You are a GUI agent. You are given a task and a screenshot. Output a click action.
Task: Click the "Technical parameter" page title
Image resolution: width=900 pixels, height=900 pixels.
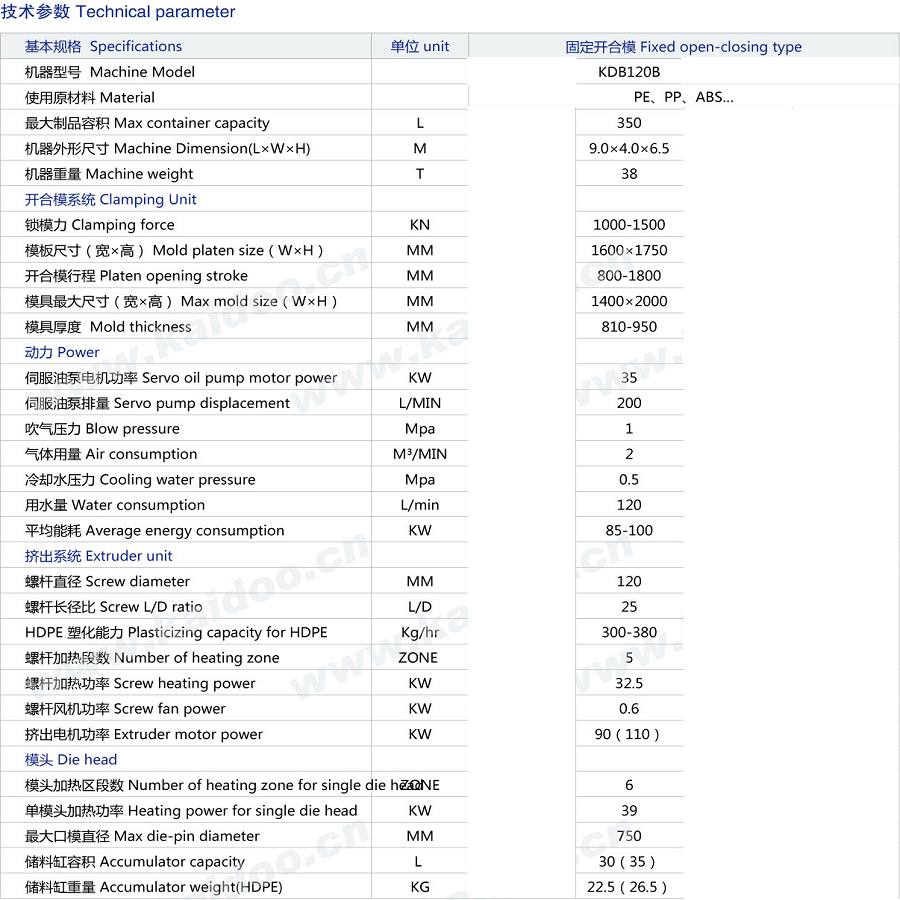118,11
